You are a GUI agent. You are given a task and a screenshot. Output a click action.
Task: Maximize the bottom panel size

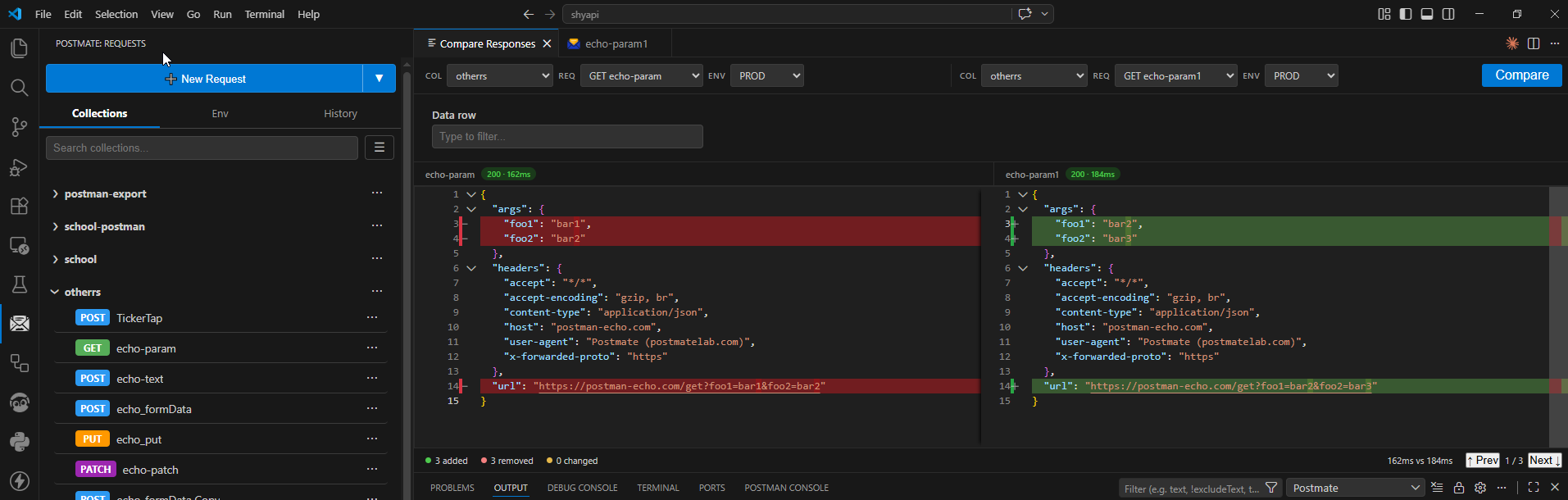point(1534,488)
